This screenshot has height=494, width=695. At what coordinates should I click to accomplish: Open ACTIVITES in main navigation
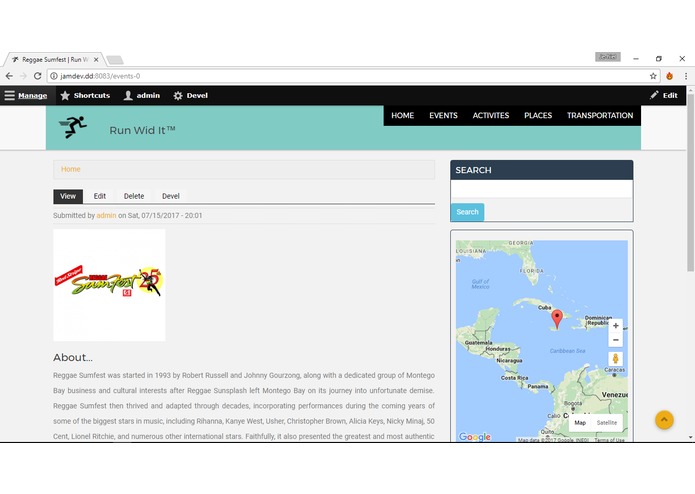click(491, 116)
